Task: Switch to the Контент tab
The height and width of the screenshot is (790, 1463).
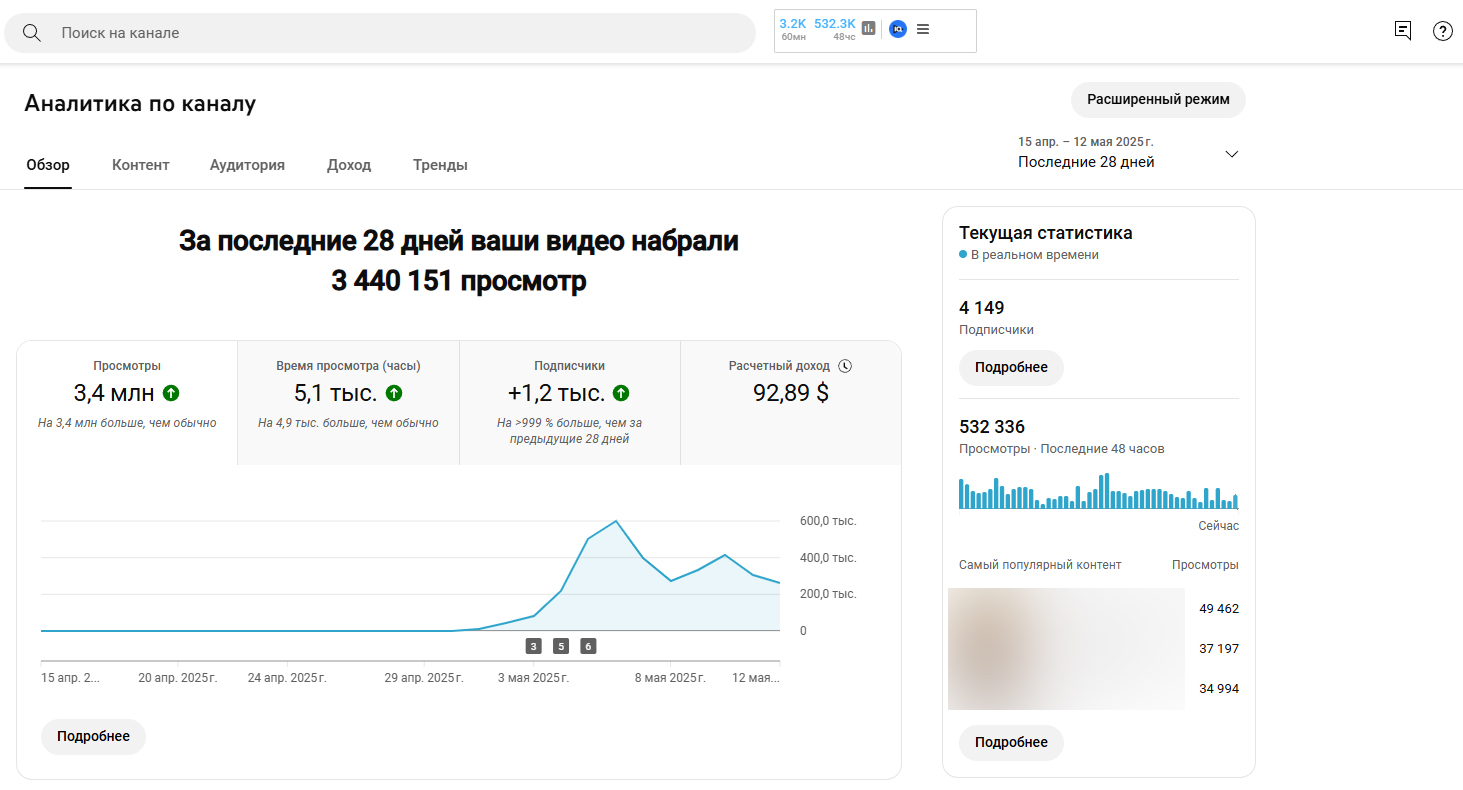Action: (x=141, y=165)
